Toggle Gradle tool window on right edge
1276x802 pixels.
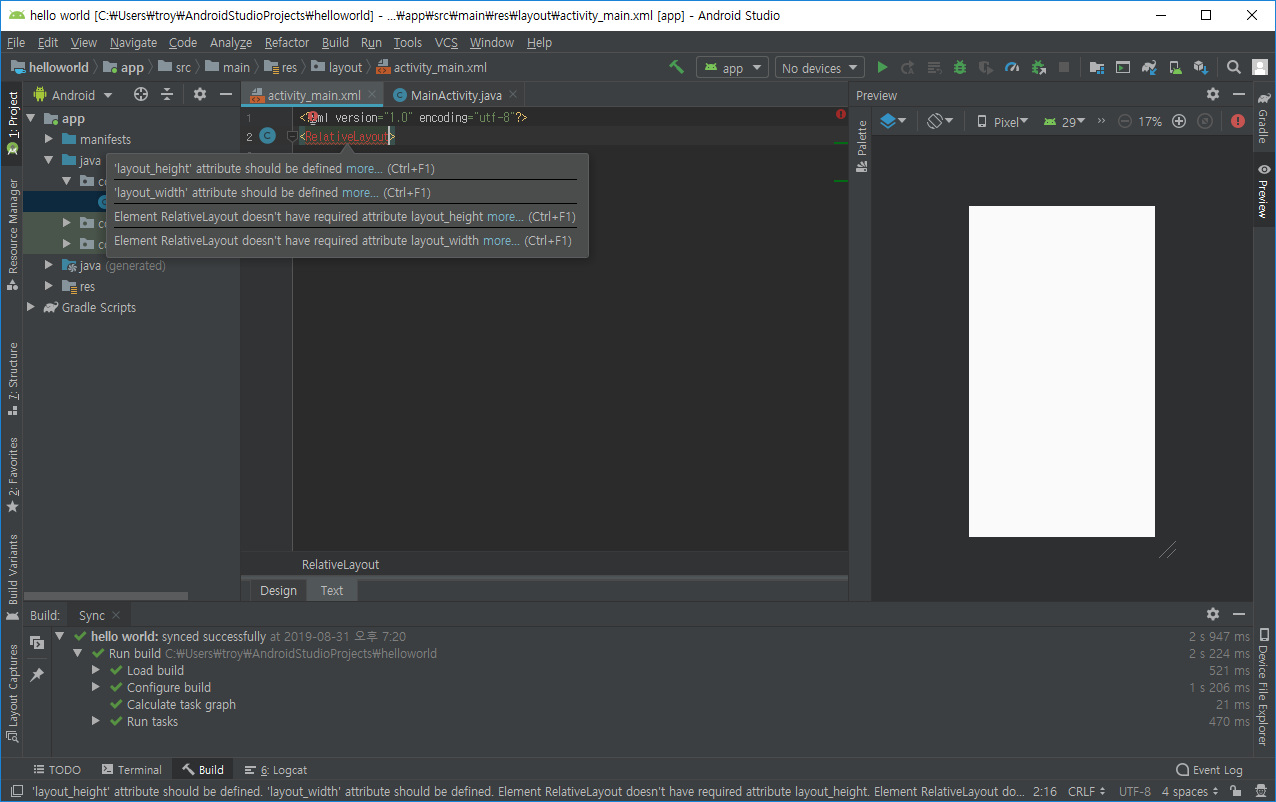[x=1264, y=117]
